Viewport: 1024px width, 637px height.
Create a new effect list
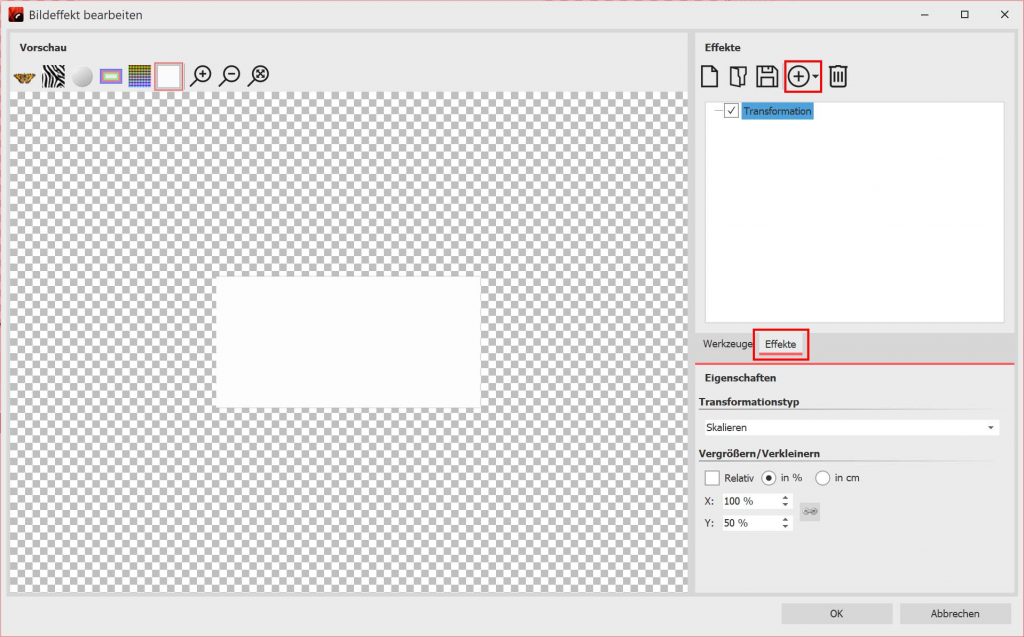coord(709,76)
